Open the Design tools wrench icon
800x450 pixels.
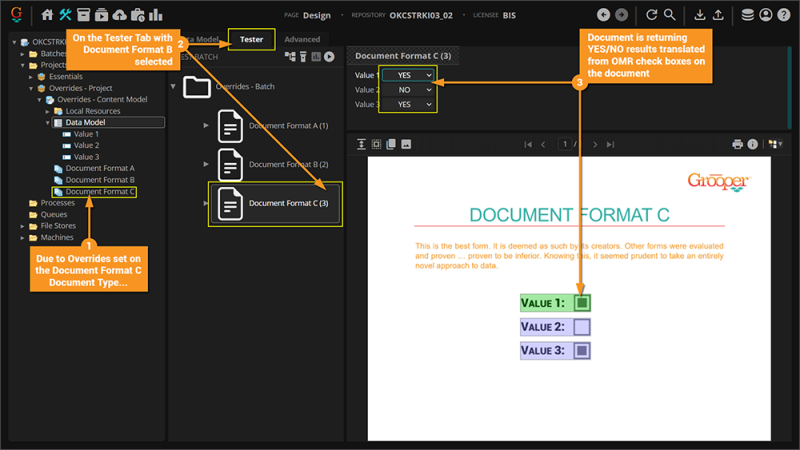click(65, 15)
